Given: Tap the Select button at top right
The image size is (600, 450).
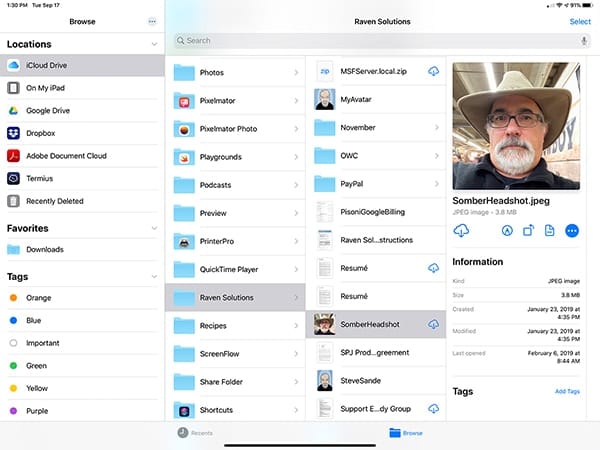Looking at the screenshot, I should tap(580, 21).
